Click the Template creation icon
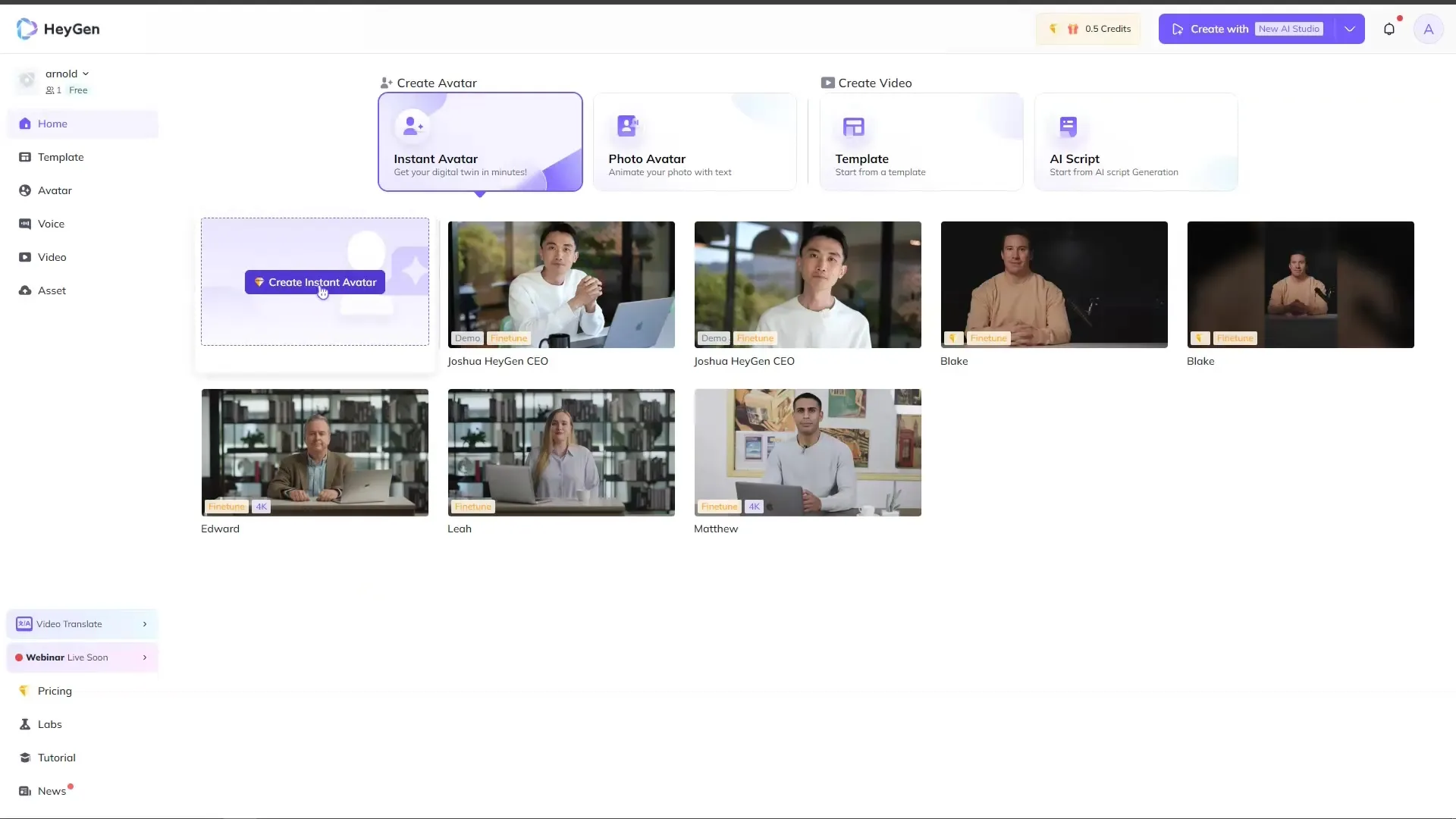The image size is (1456, 819). (x=853, y=125)
